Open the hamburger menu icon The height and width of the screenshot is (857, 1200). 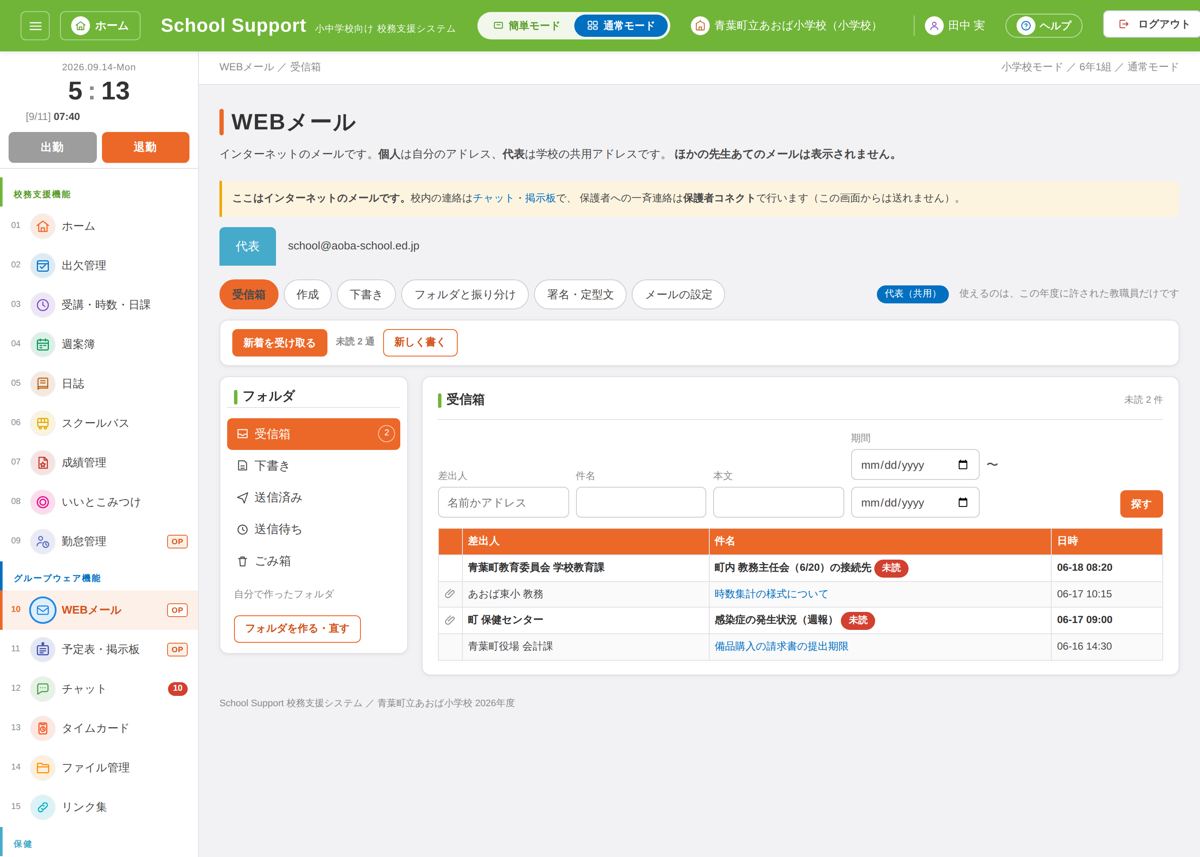[x=35, y=25]
